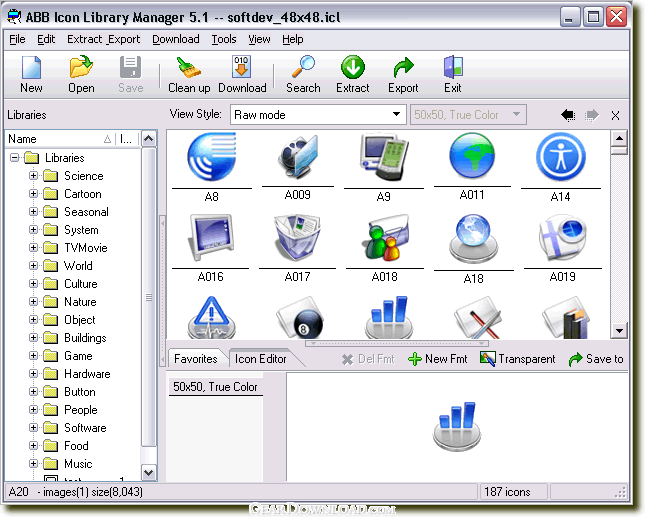The width and height of the screenshot is (645, 517).
Task: Expand the Science library folder
Action: pyautogui.click(x=33, y=176)
